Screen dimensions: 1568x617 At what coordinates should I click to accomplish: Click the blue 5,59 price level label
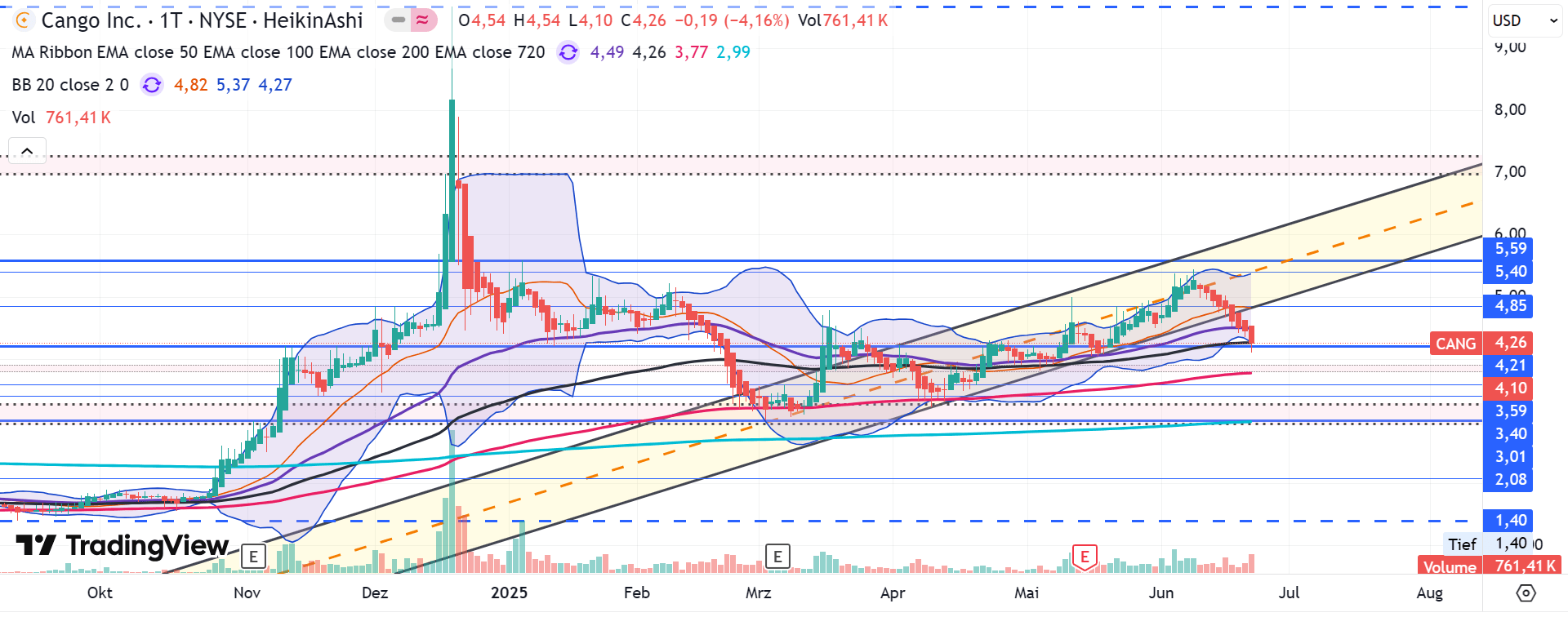click(x=1509, y=249)
